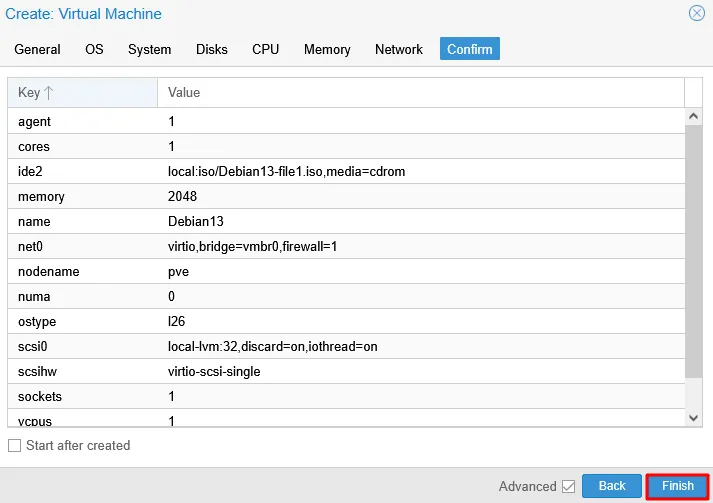
Task: Open the General tab
Action: point(37,49)
